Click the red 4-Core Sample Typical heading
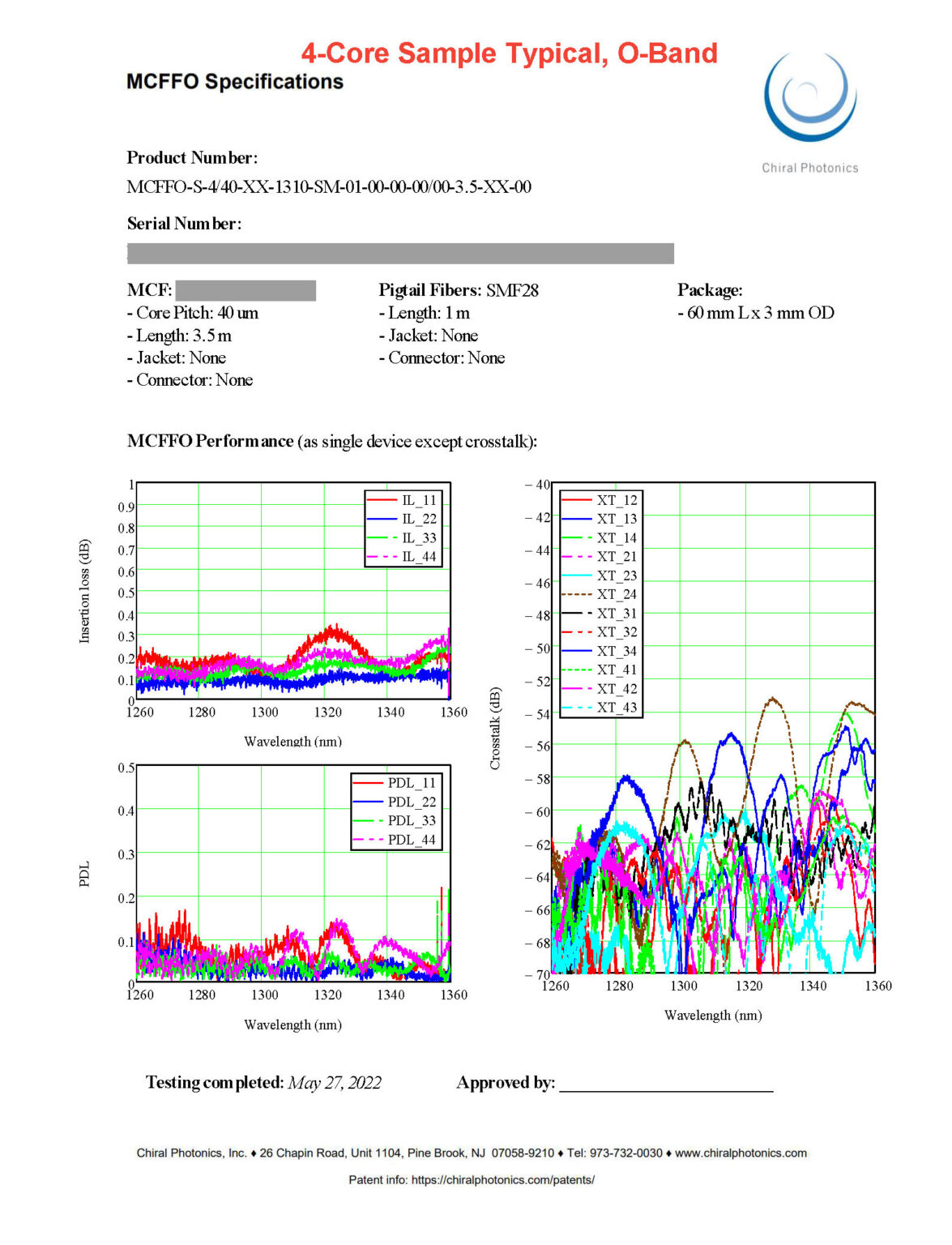Viewport: 952px width, 1245px height. pyautogui.click(x=510, y=53)
